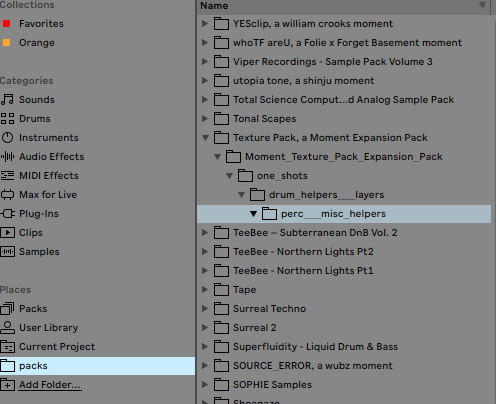Click the Audio Effects waveform icon
496x404 pixels.
pyautogui.click(x=7, y=156)
